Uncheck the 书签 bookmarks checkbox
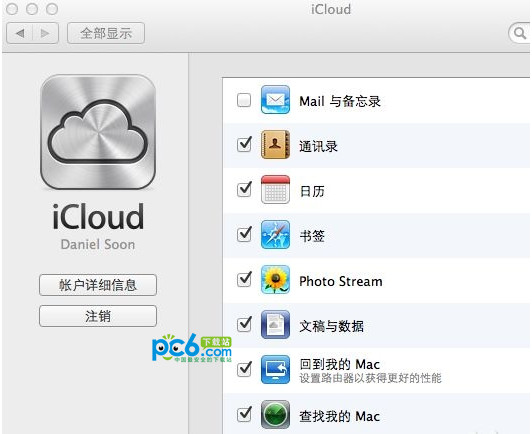The height and width of the screenshot is (434, 532). [244, 235]
